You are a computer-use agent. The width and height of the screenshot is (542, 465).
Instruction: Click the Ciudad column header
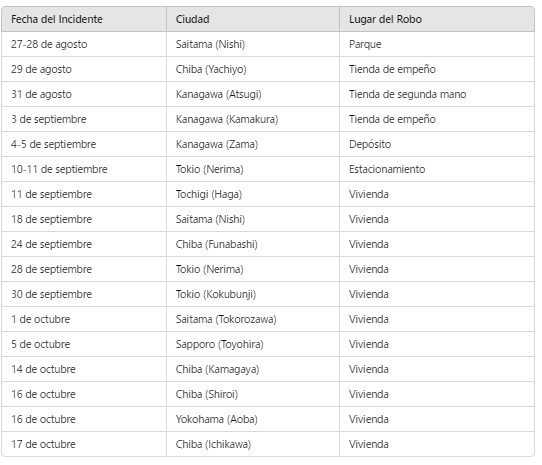click(253, 19)
